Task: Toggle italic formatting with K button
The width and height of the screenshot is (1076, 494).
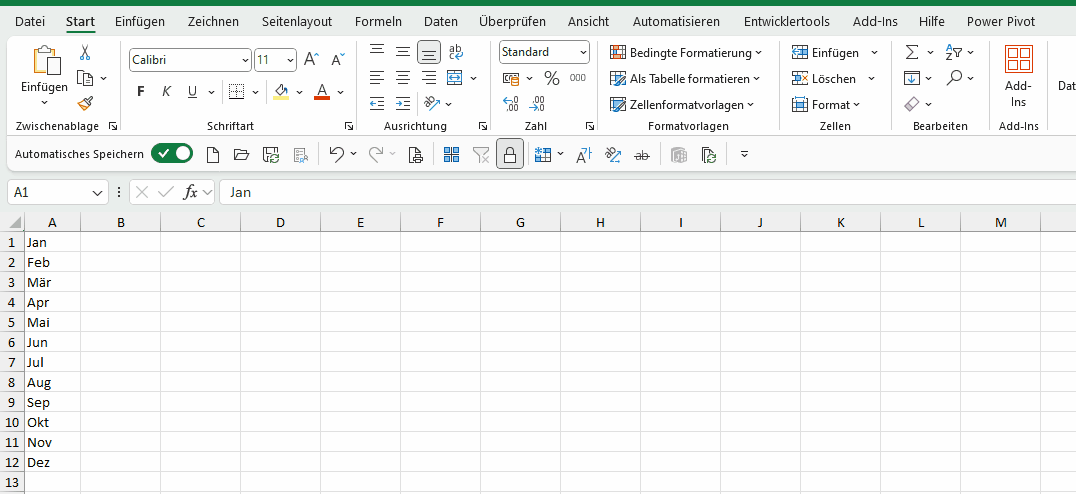Action: click(x=166, y=92)
